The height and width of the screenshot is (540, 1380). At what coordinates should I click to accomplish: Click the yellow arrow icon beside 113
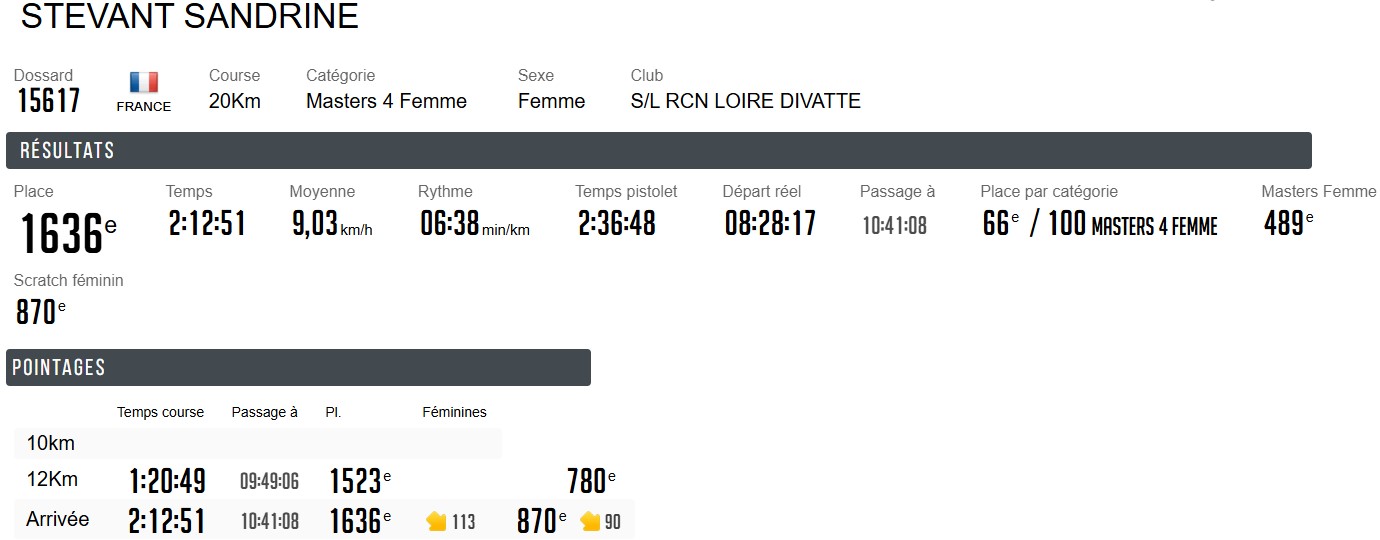point(436,521)
